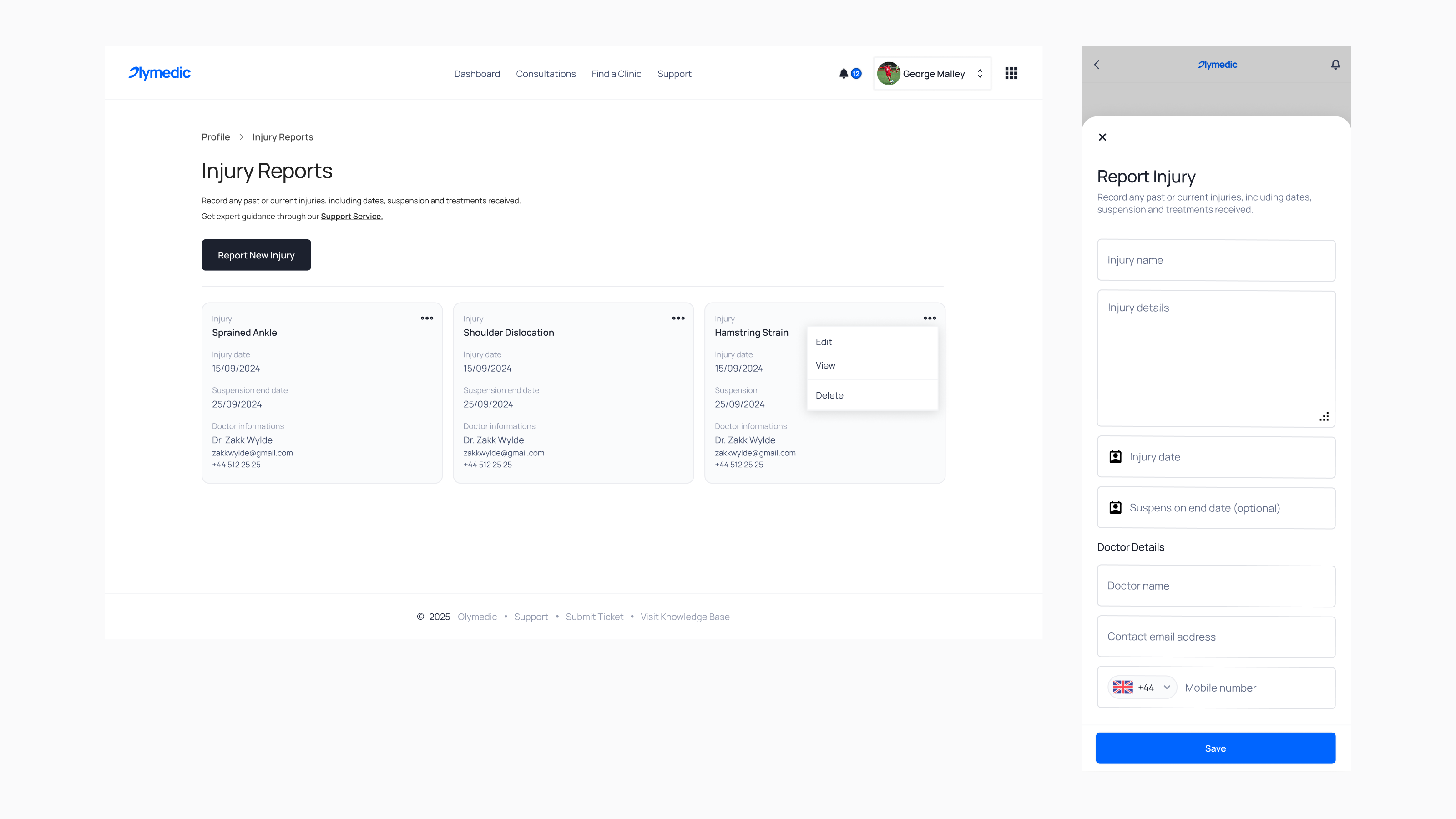
Task: Click the calendar icon in Injury date
Action: point(1115,457)
